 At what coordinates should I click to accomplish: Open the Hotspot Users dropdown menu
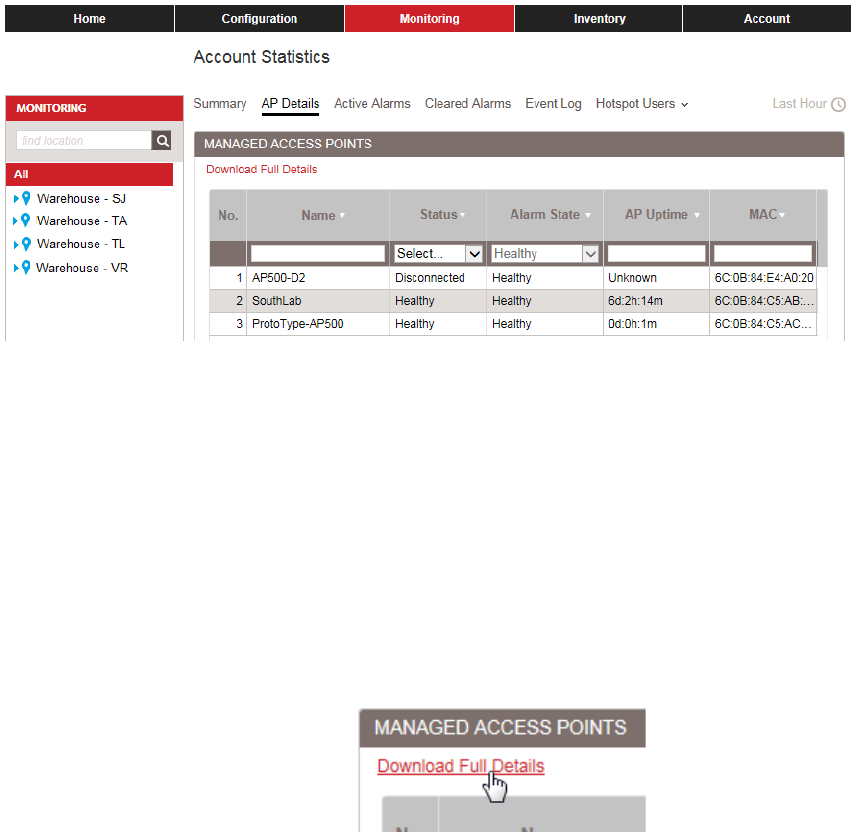point(642,104)
